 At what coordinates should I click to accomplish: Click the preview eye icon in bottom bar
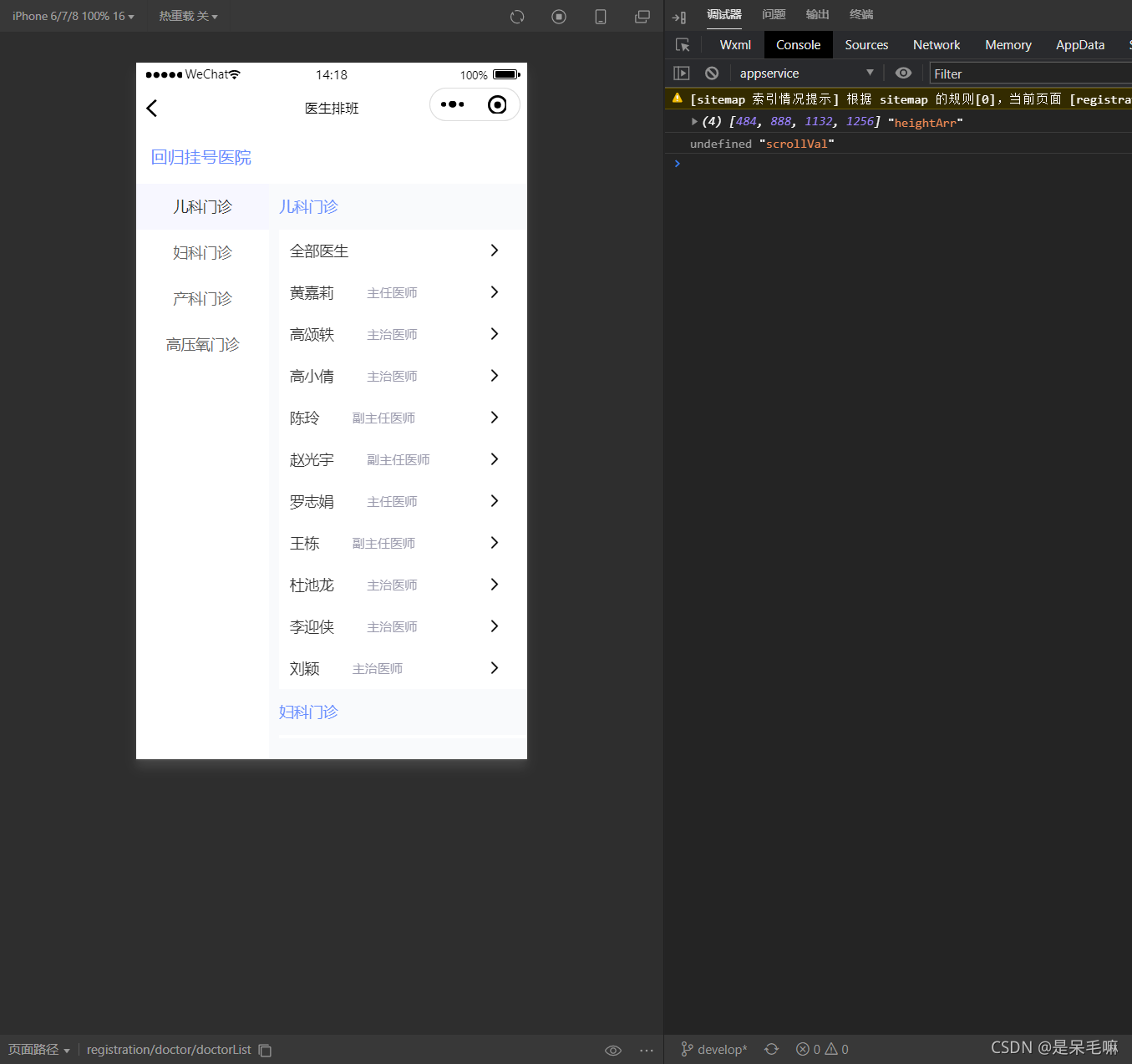613,1050
